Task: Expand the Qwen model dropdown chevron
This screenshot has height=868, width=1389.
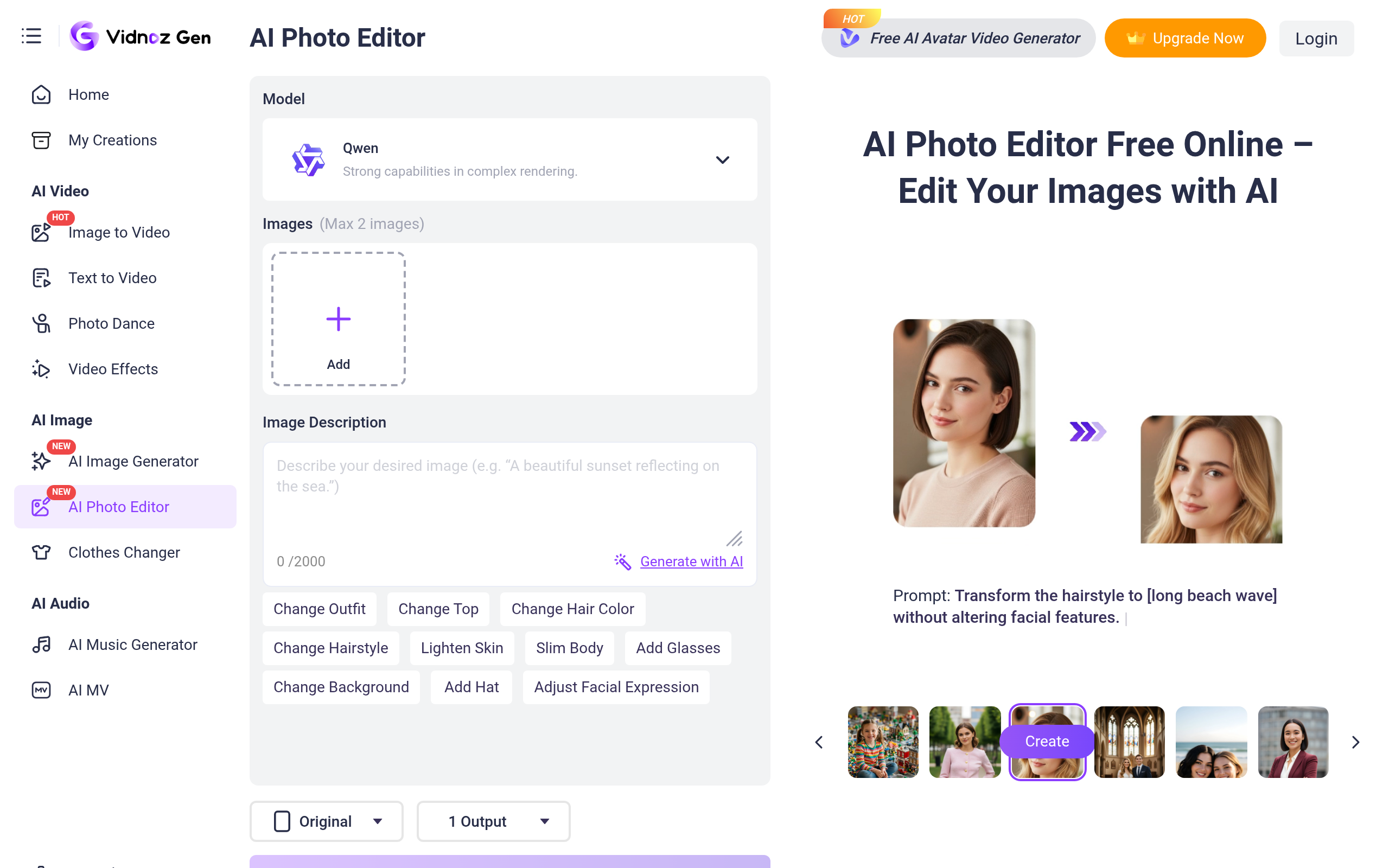Action: pyautogui.click(x=723, y=159)
